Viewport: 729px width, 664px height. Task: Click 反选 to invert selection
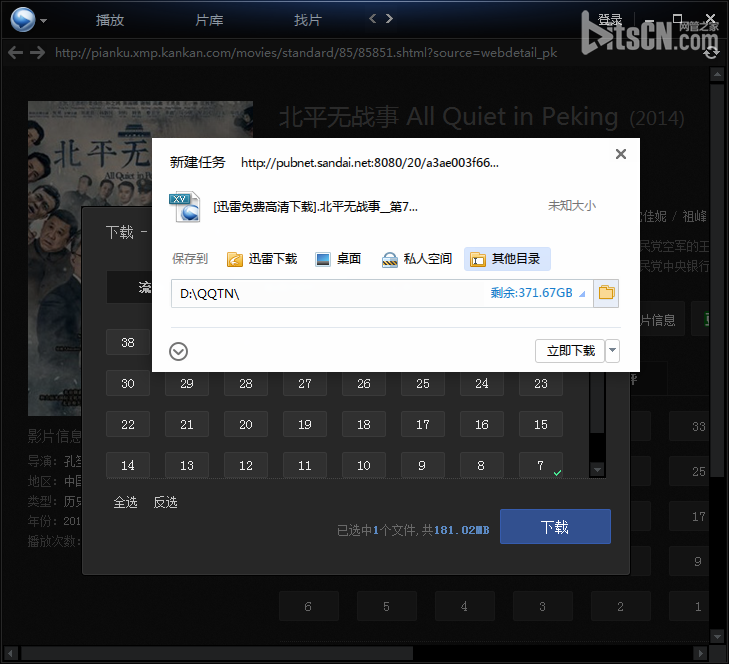(166, 502)
